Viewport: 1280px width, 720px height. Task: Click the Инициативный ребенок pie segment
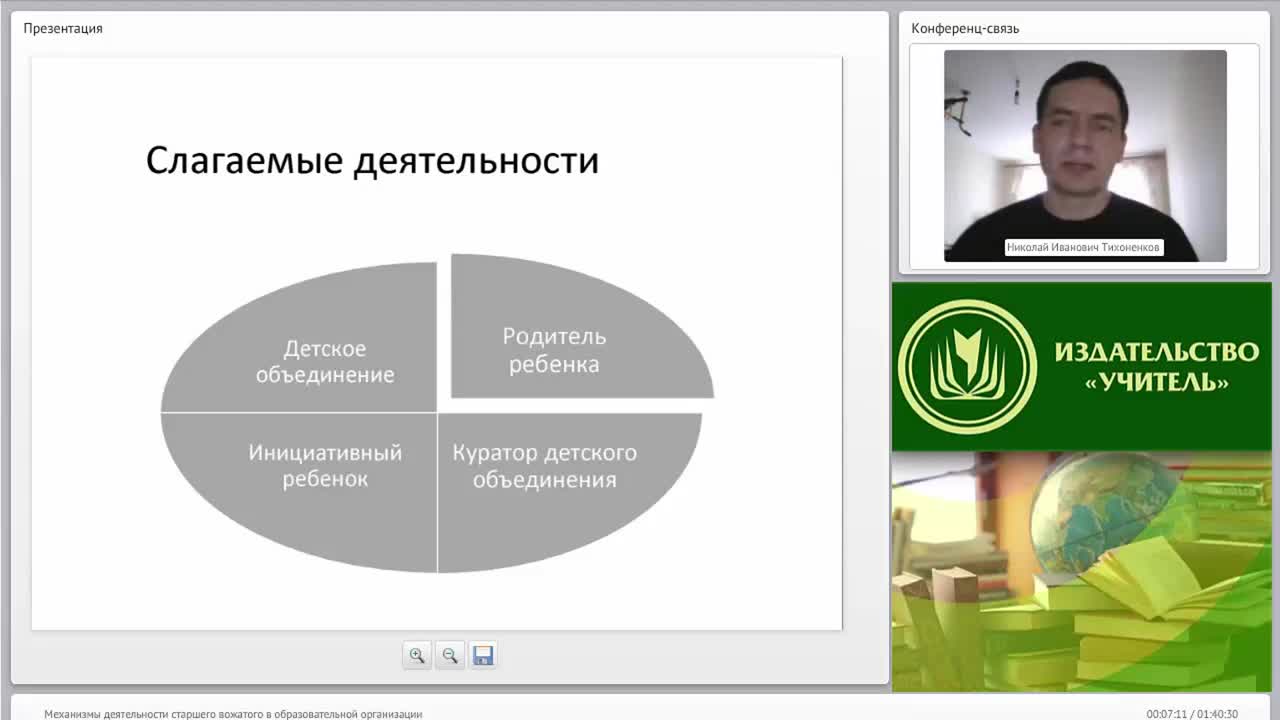tap(324, 466)
